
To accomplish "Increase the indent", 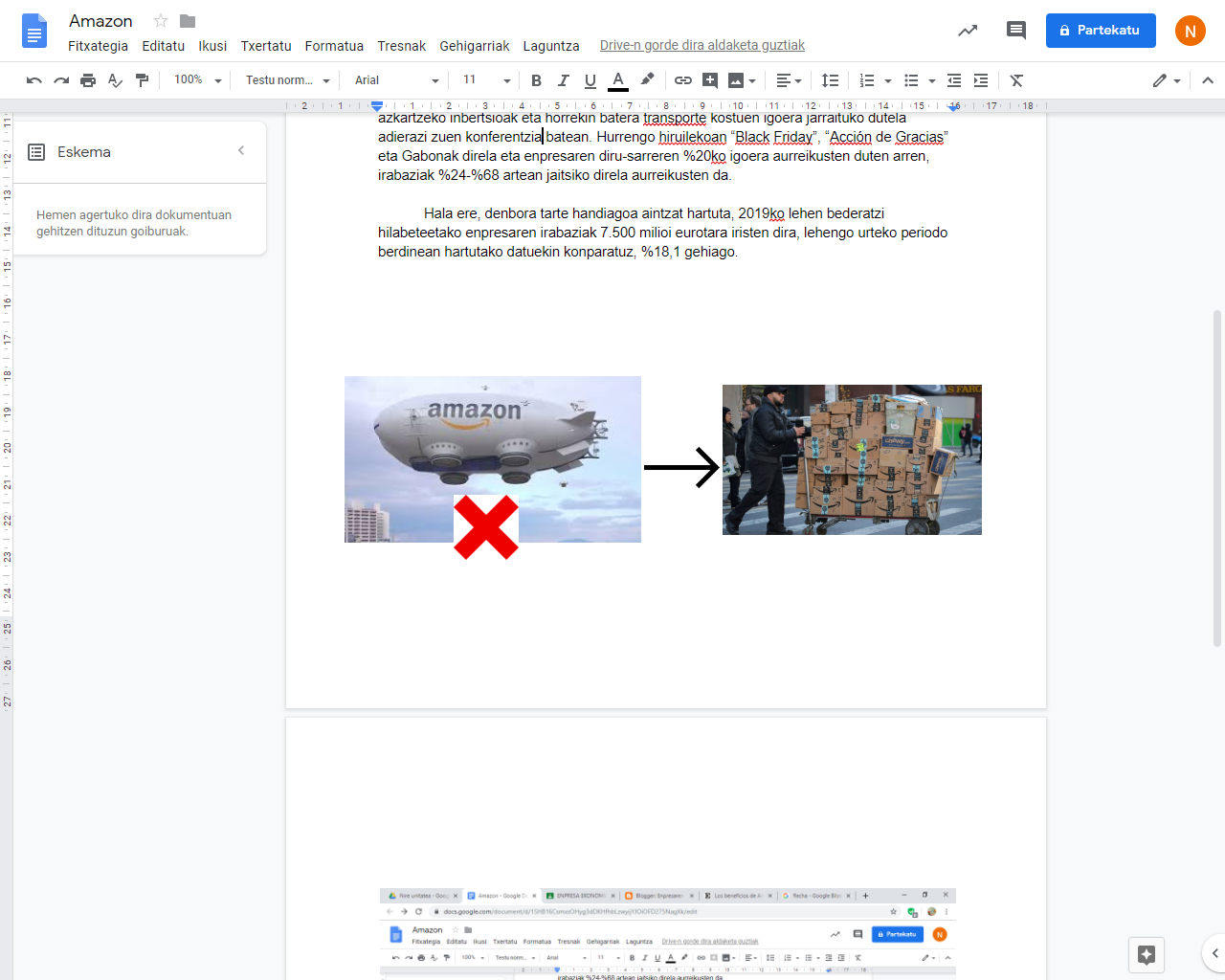I will pyautogui.click(x=981, y=80).
